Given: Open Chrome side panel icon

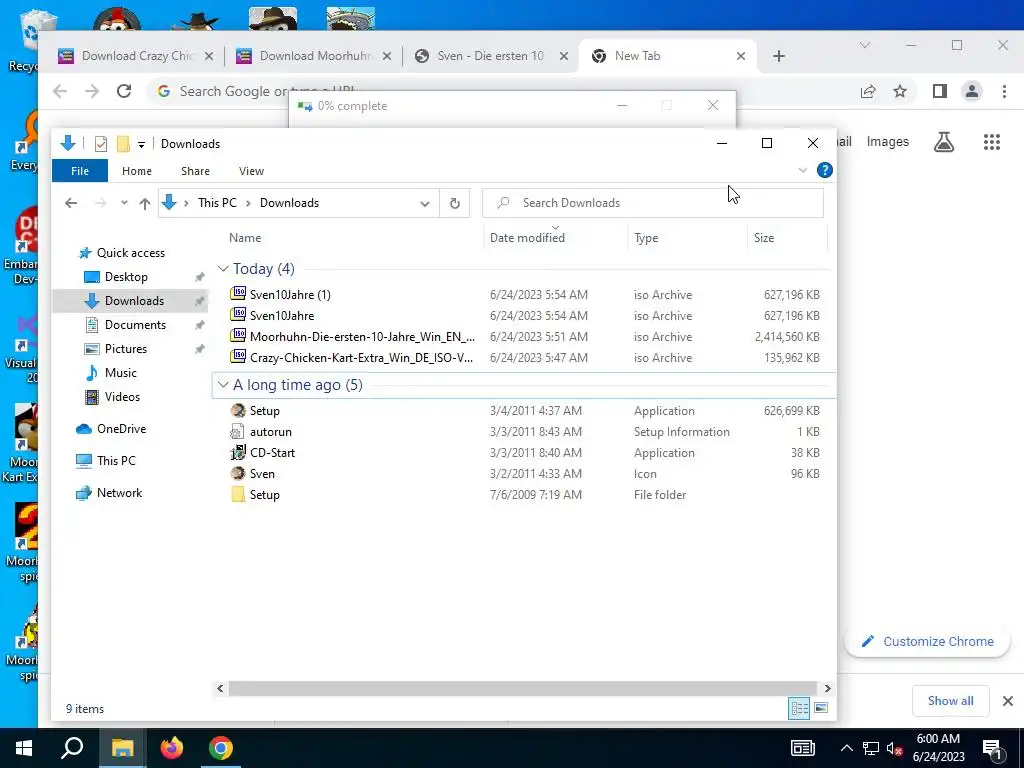Looking at the screenshot, I should [940, 91].
